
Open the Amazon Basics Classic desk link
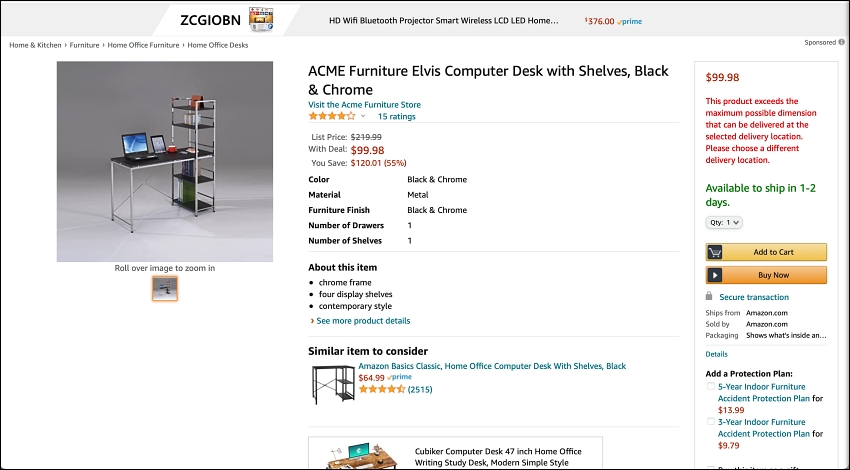(492, 366)
